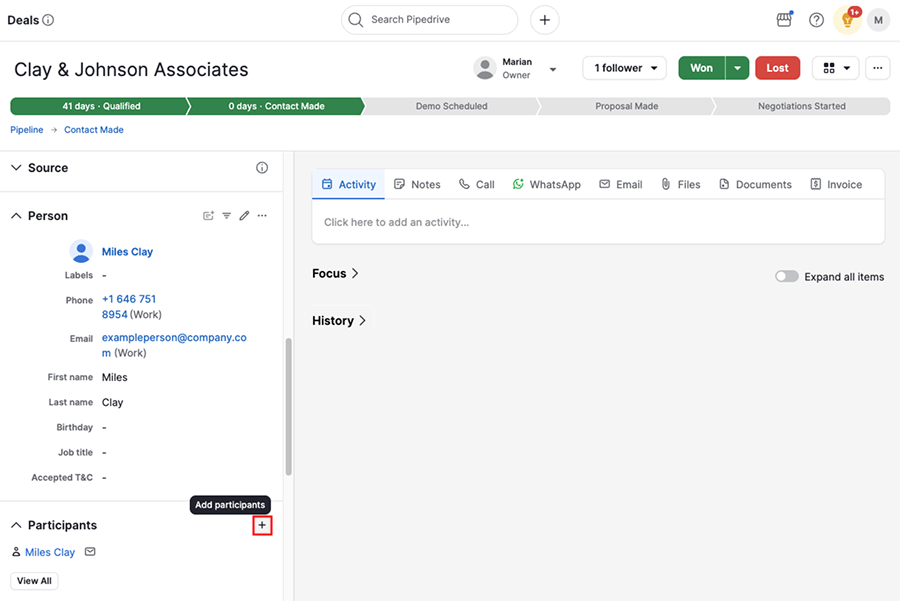This screenshot has height=601, width=900.
Task: Collapse the Person section
Action: (x=17, y=216)
